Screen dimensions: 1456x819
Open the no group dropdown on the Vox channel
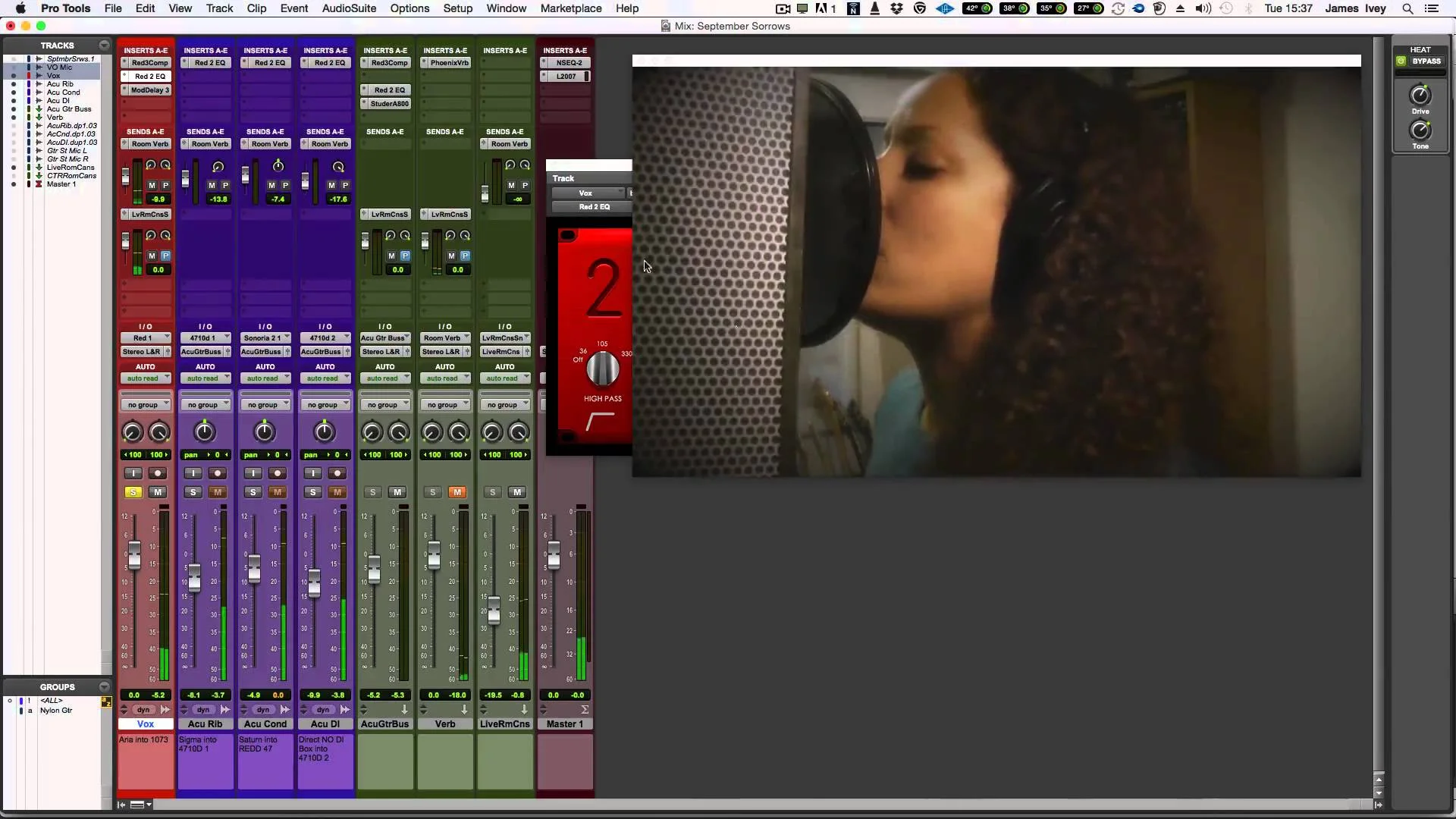[x=145, y=404]
